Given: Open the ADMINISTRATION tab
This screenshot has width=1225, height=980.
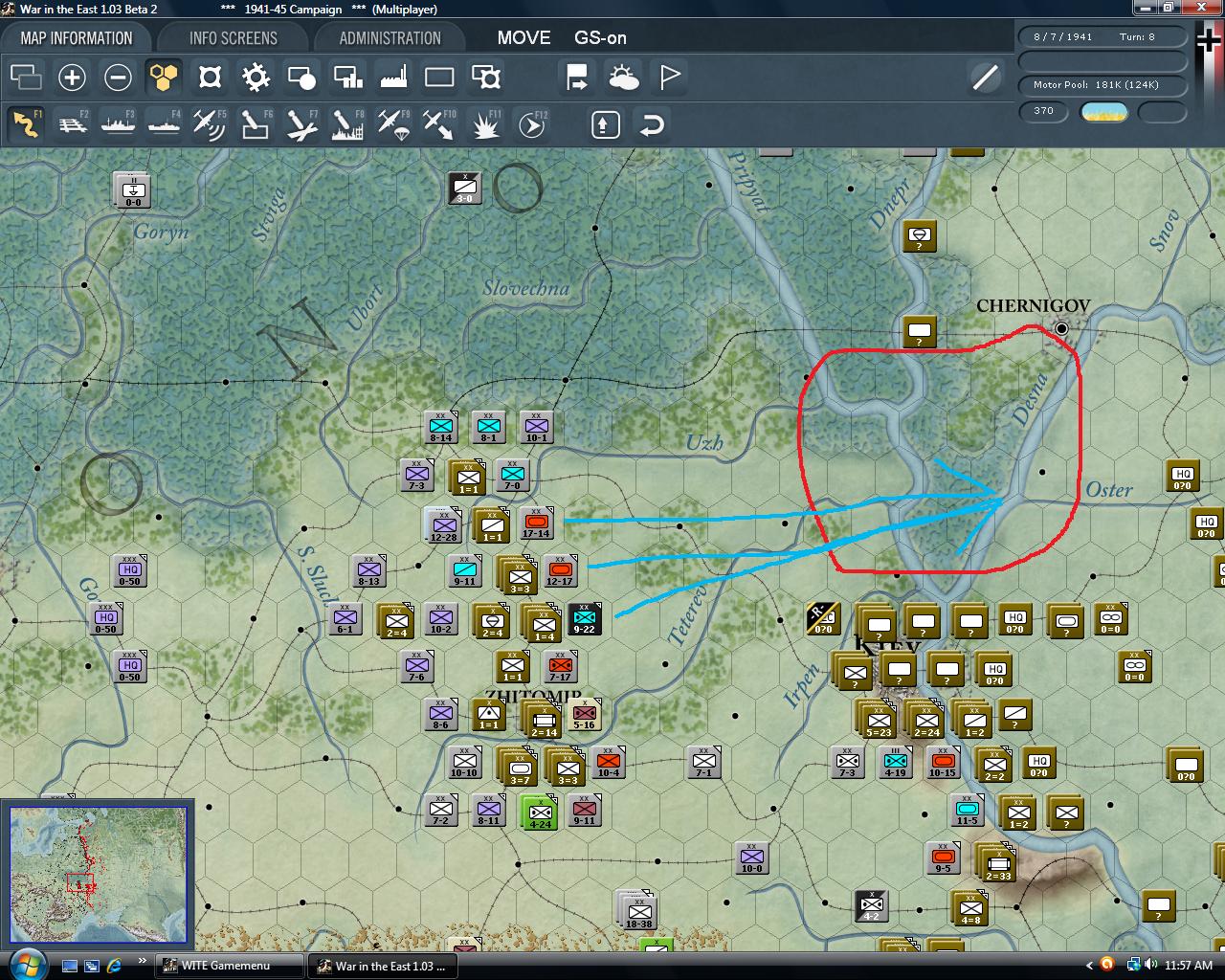Looking at the screenshot, I should [390, 38].
